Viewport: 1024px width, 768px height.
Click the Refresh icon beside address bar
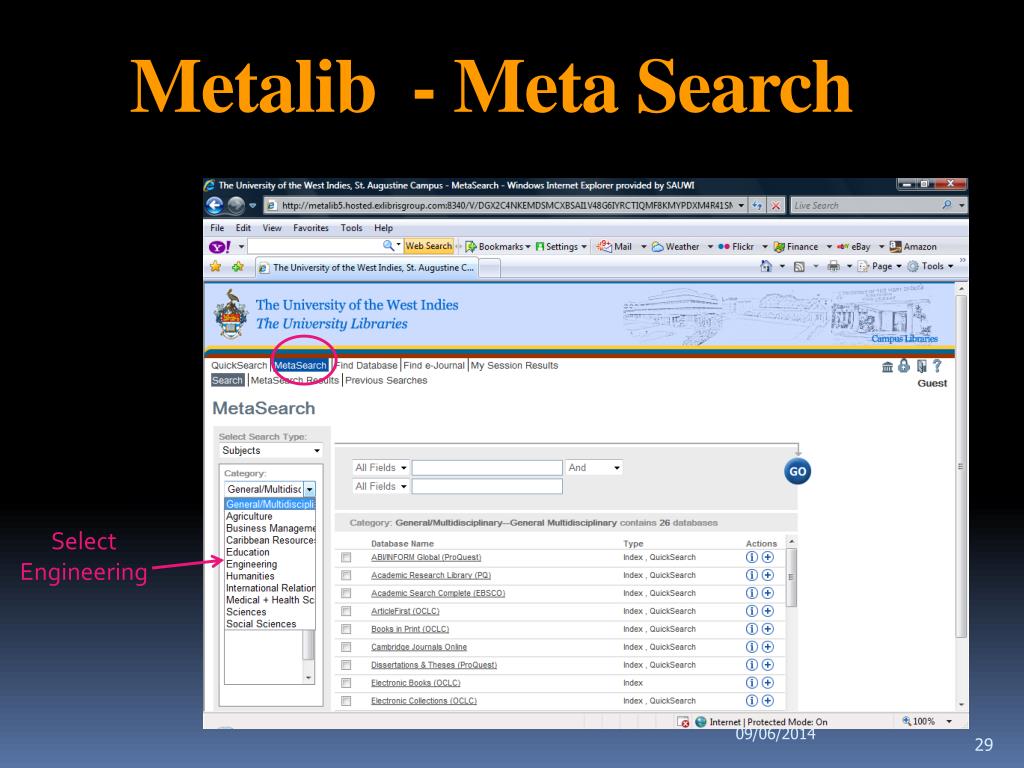click(757, 205)
